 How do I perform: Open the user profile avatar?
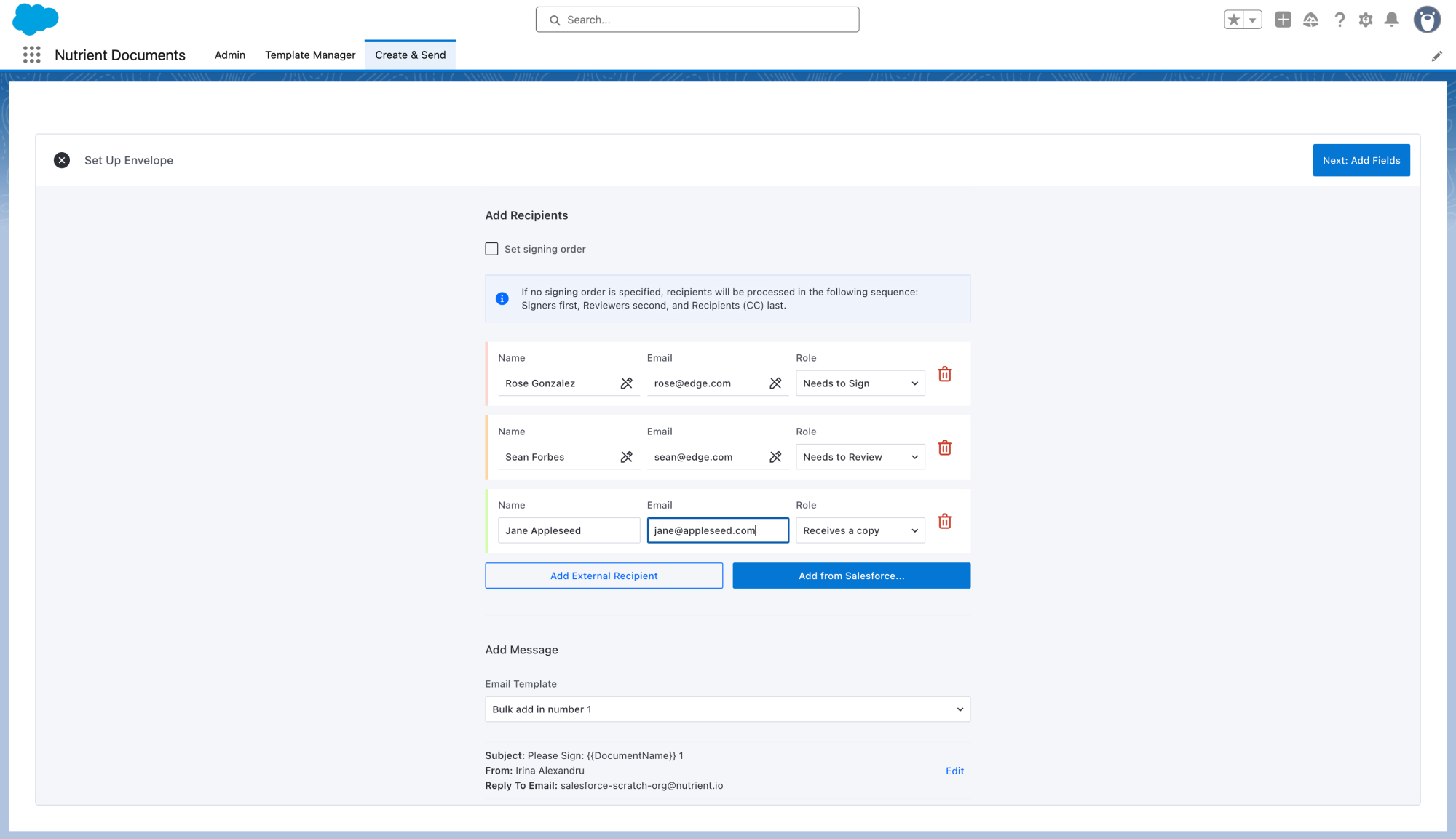click(1427, 20)
